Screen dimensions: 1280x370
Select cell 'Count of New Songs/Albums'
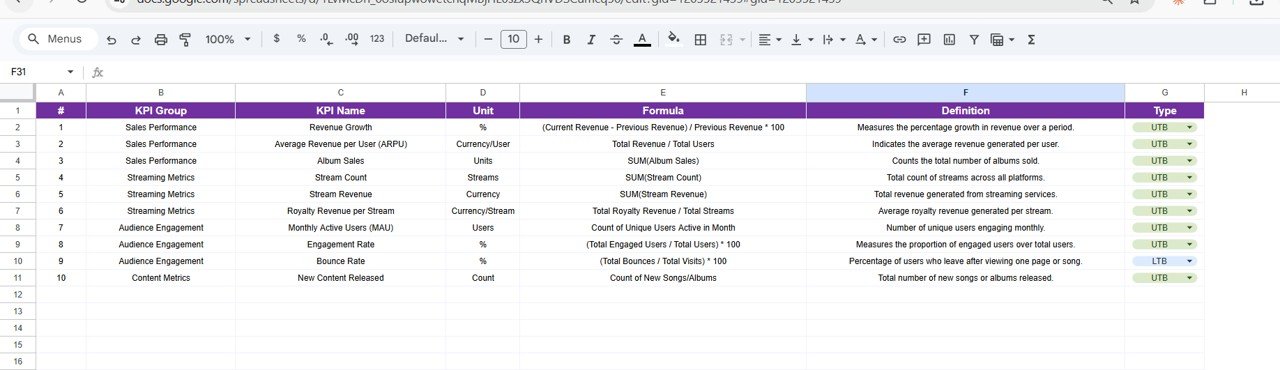pyautogui.click(x=663, y=278)
